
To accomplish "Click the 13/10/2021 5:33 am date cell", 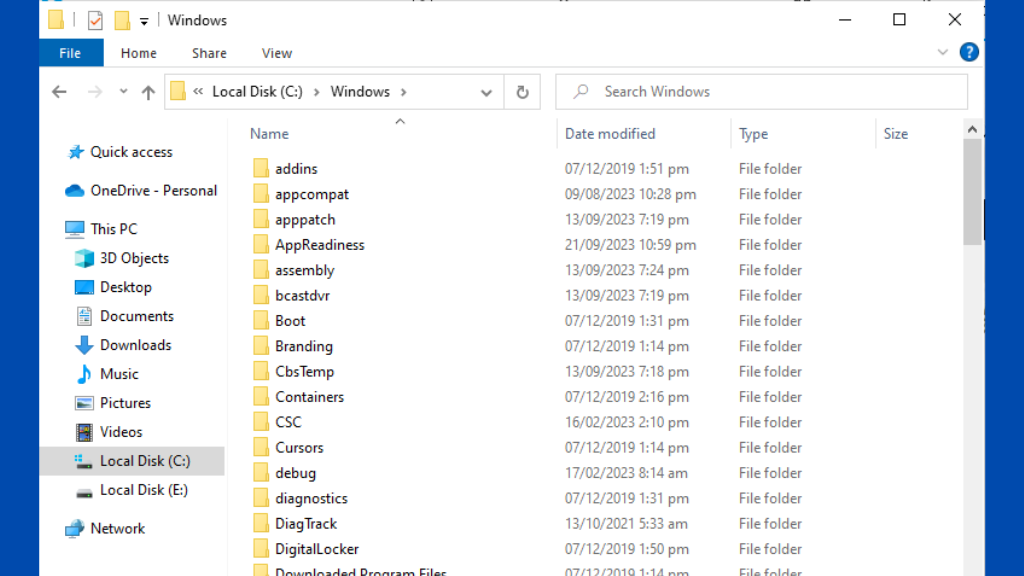I will tap(626, 524).
